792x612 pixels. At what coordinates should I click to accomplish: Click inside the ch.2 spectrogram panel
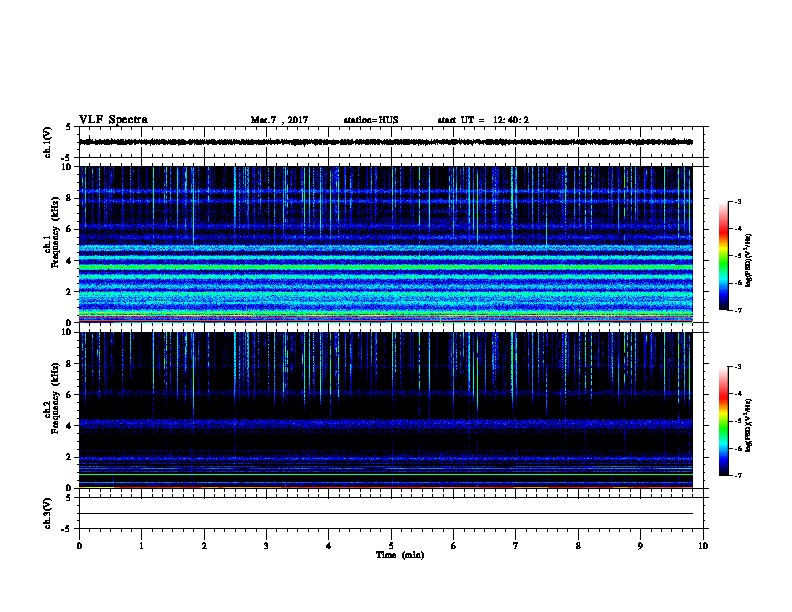coord(386,410)
